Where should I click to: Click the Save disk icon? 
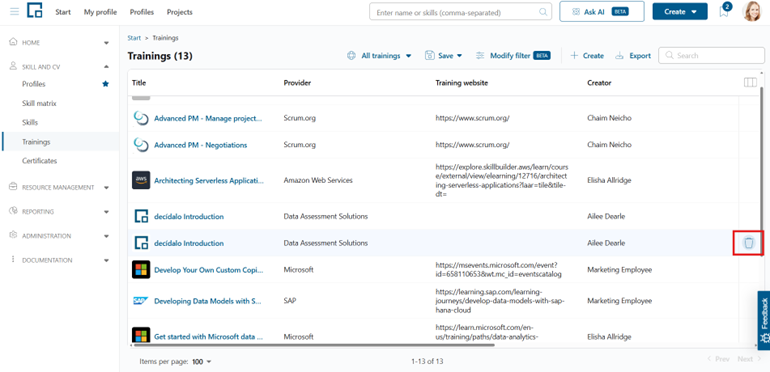click(429, 56)
